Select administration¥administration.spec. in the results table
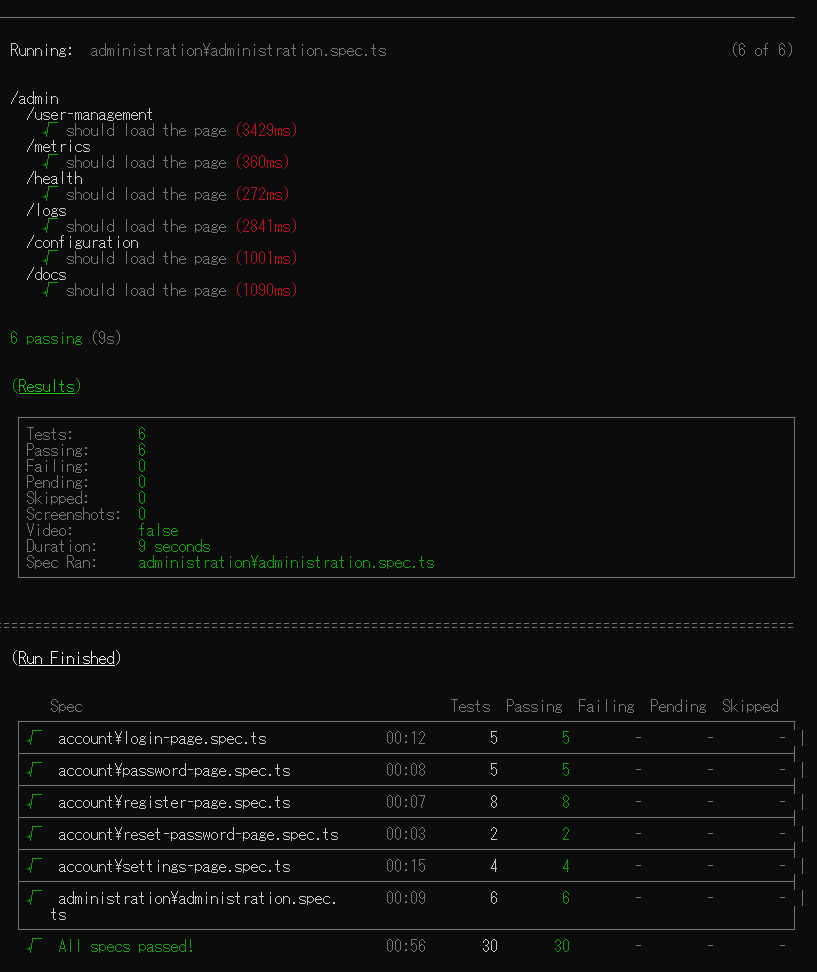 pos(197,898)
